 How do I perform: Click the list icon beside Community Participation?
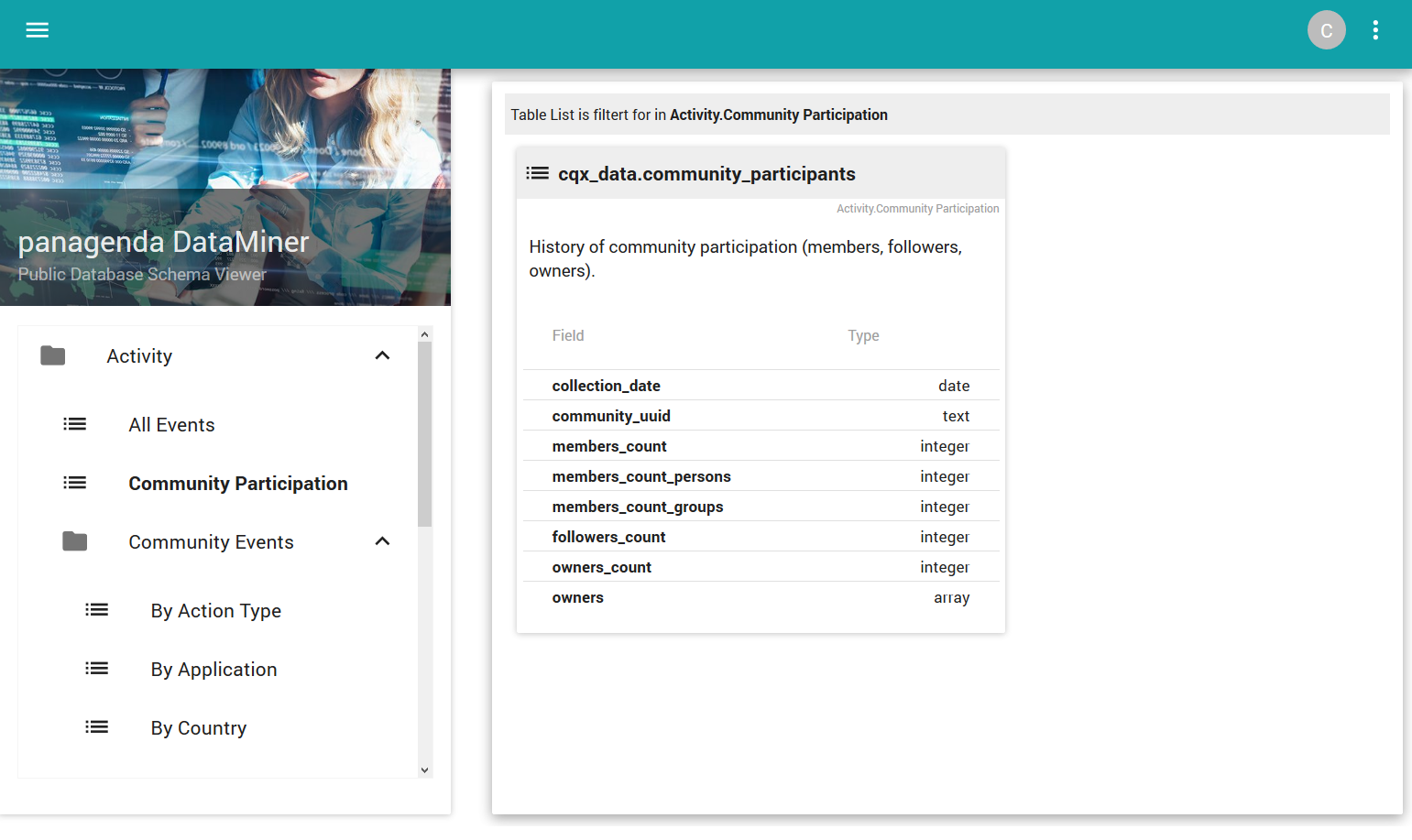75,483
